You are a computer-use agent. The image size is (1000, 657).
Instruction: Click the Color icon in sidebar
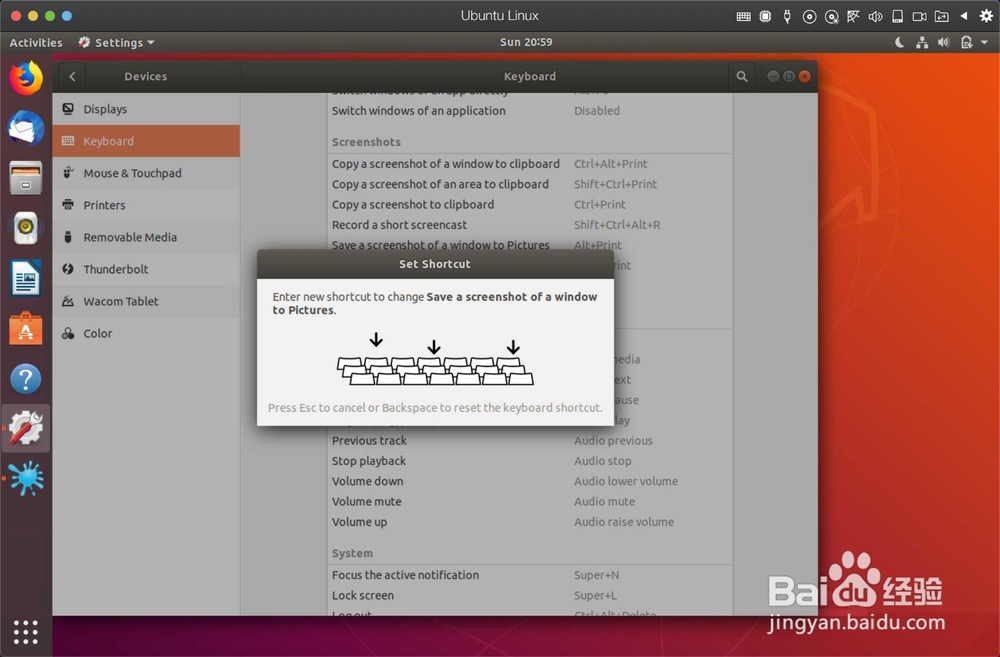(68, 333)
